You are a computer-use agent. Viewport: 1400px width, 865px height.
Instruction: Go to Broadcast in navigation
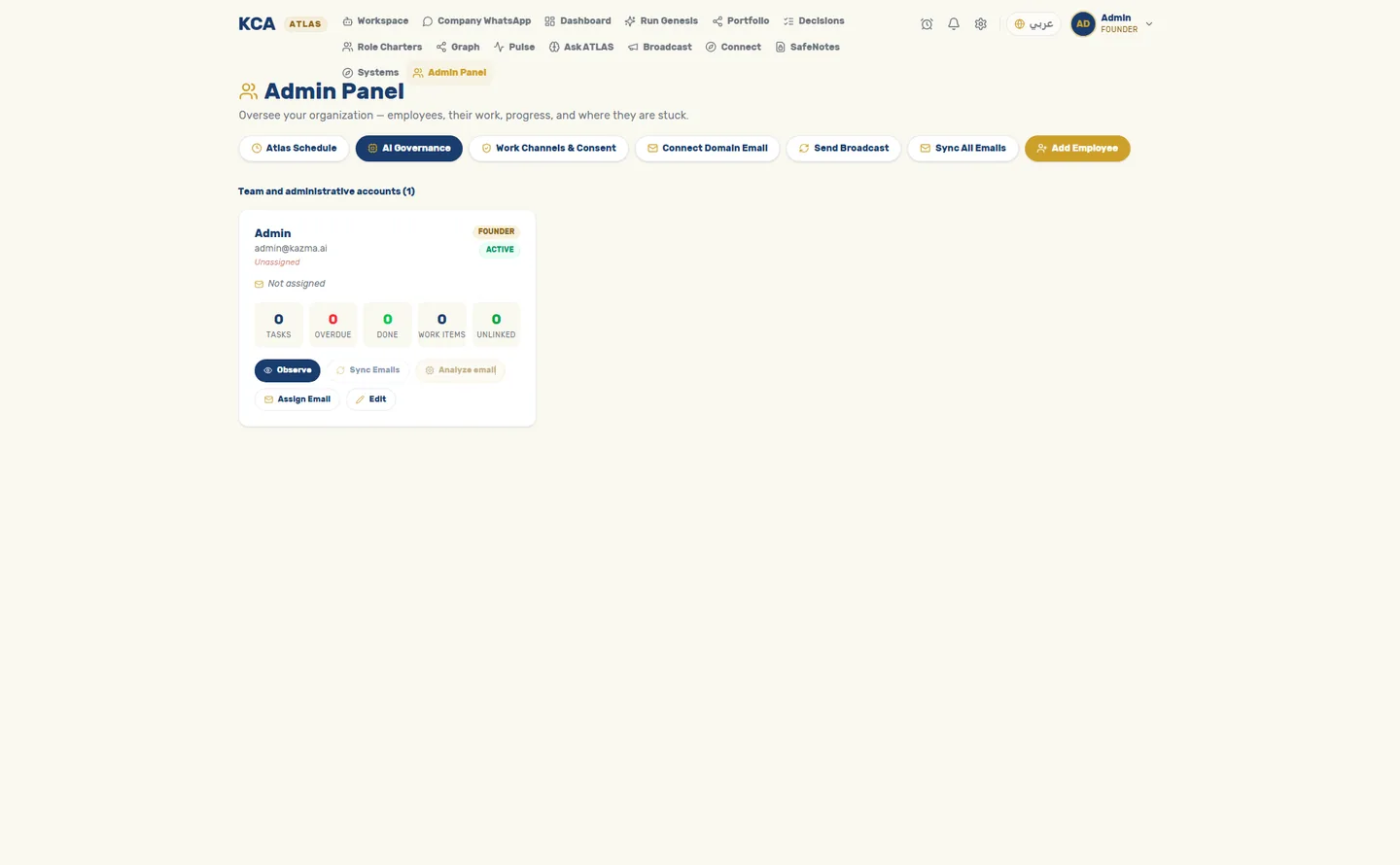(x=660, y=47)
